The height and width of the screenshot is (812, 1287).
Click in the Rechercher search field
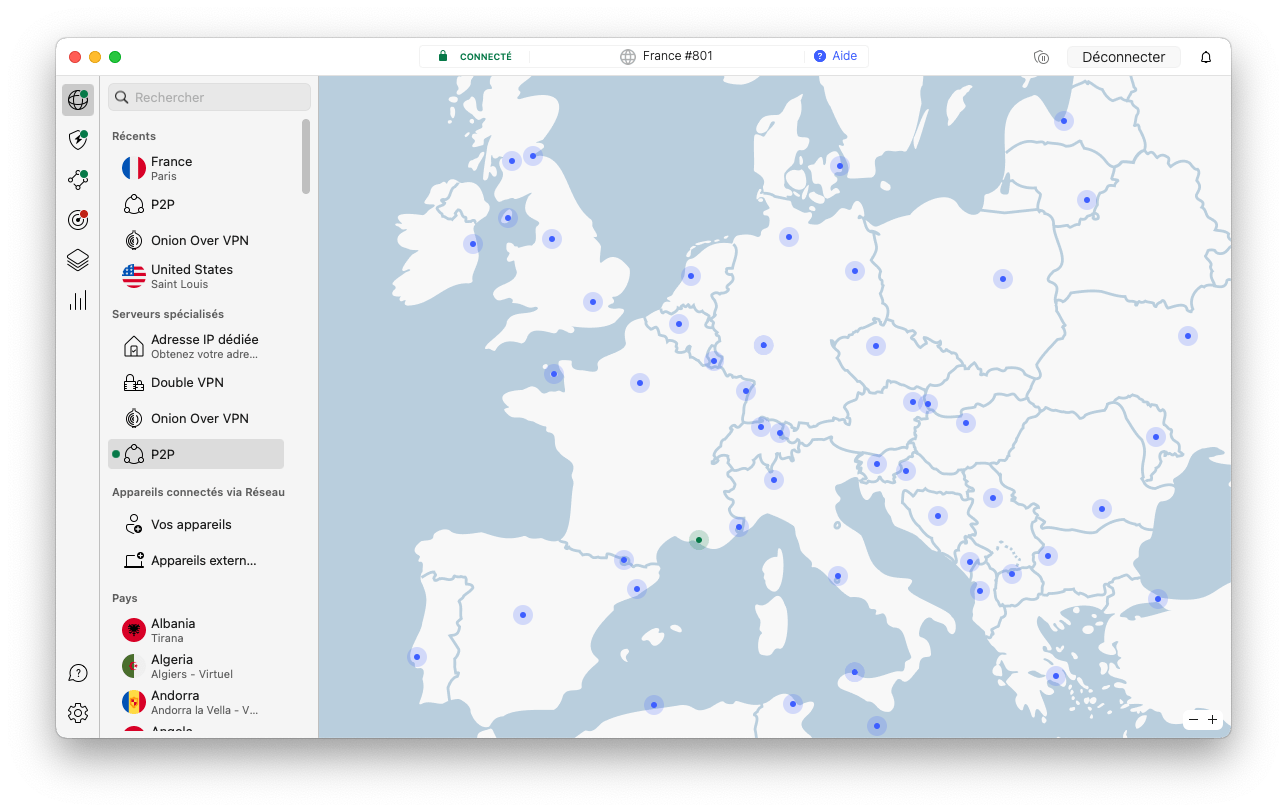point(210,97)
